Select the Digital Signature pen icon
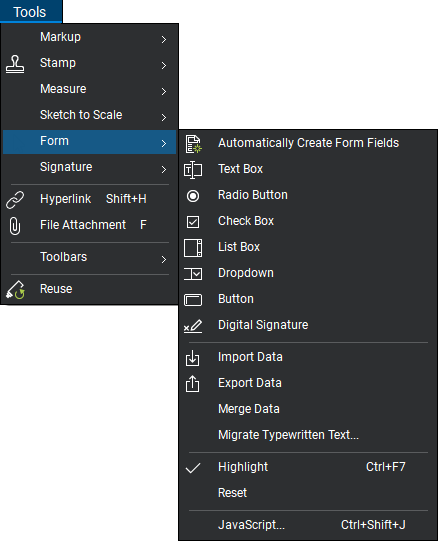 pyautogui.click(x=193, y=326)
